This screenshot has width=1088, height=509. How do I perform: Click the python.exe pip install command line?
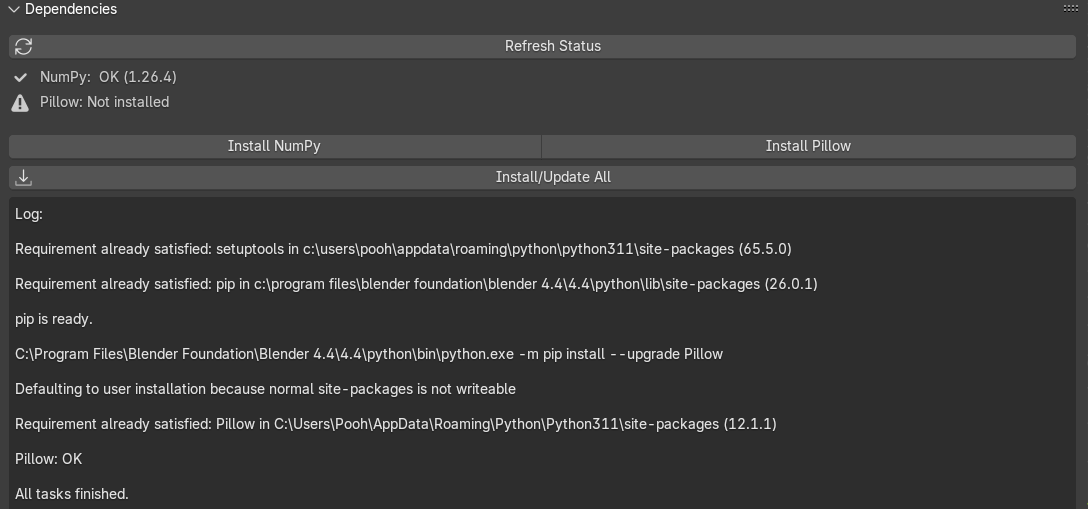tap(369, 354)
